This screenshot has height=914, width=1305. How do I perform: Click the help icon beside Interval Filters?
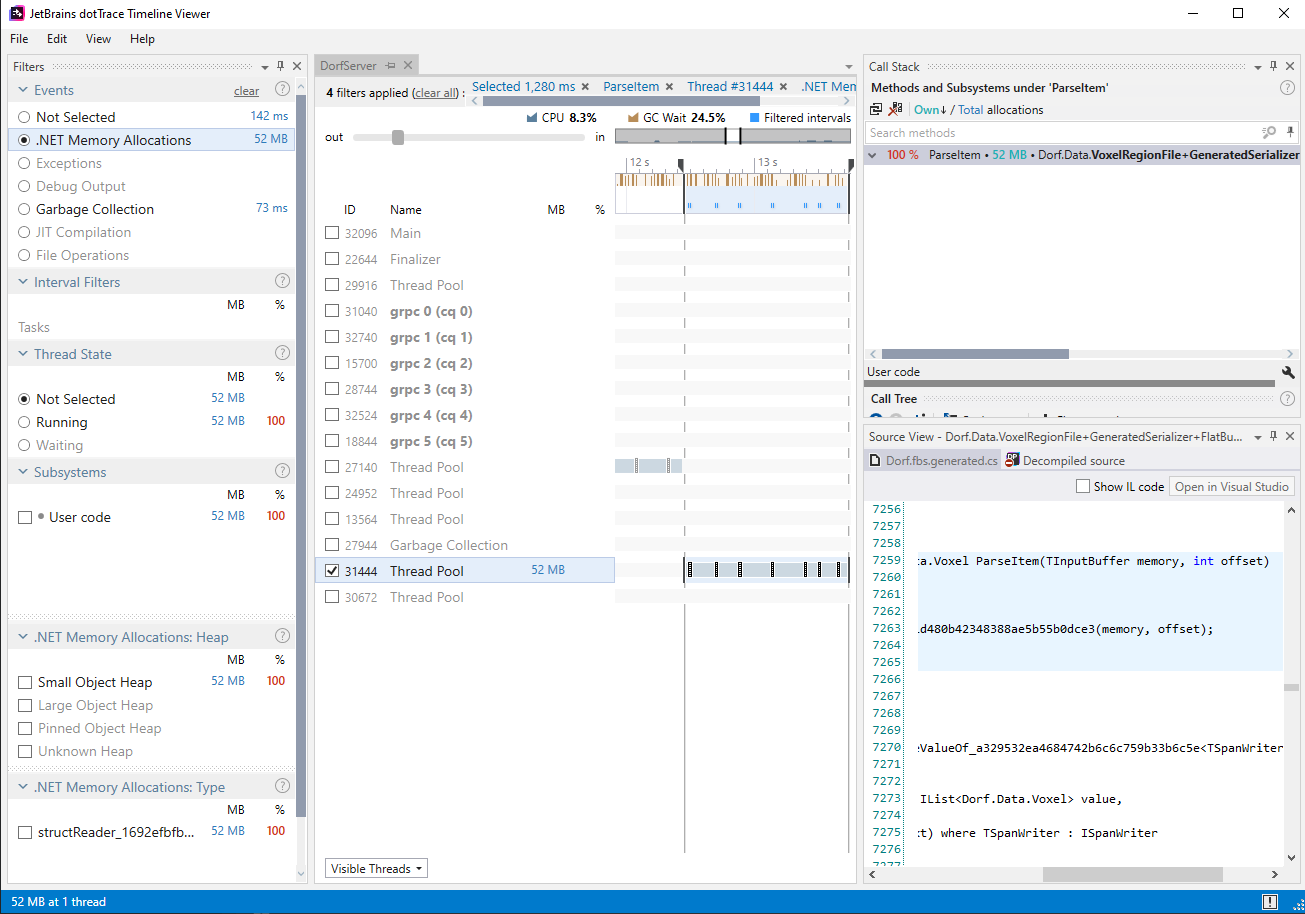click(x=282, y=282)
